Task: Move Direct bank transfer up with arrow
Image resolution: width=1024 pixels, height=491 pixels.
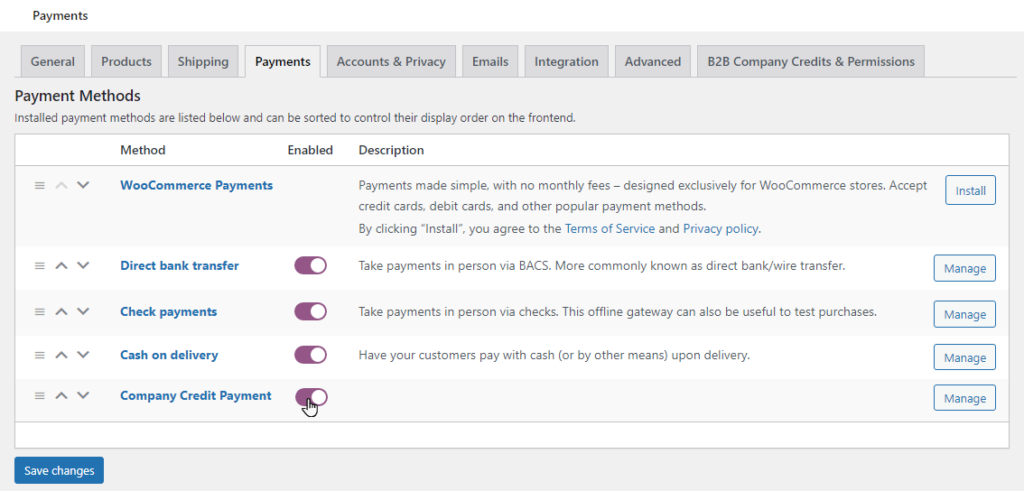Action: (x=61, y=266)
